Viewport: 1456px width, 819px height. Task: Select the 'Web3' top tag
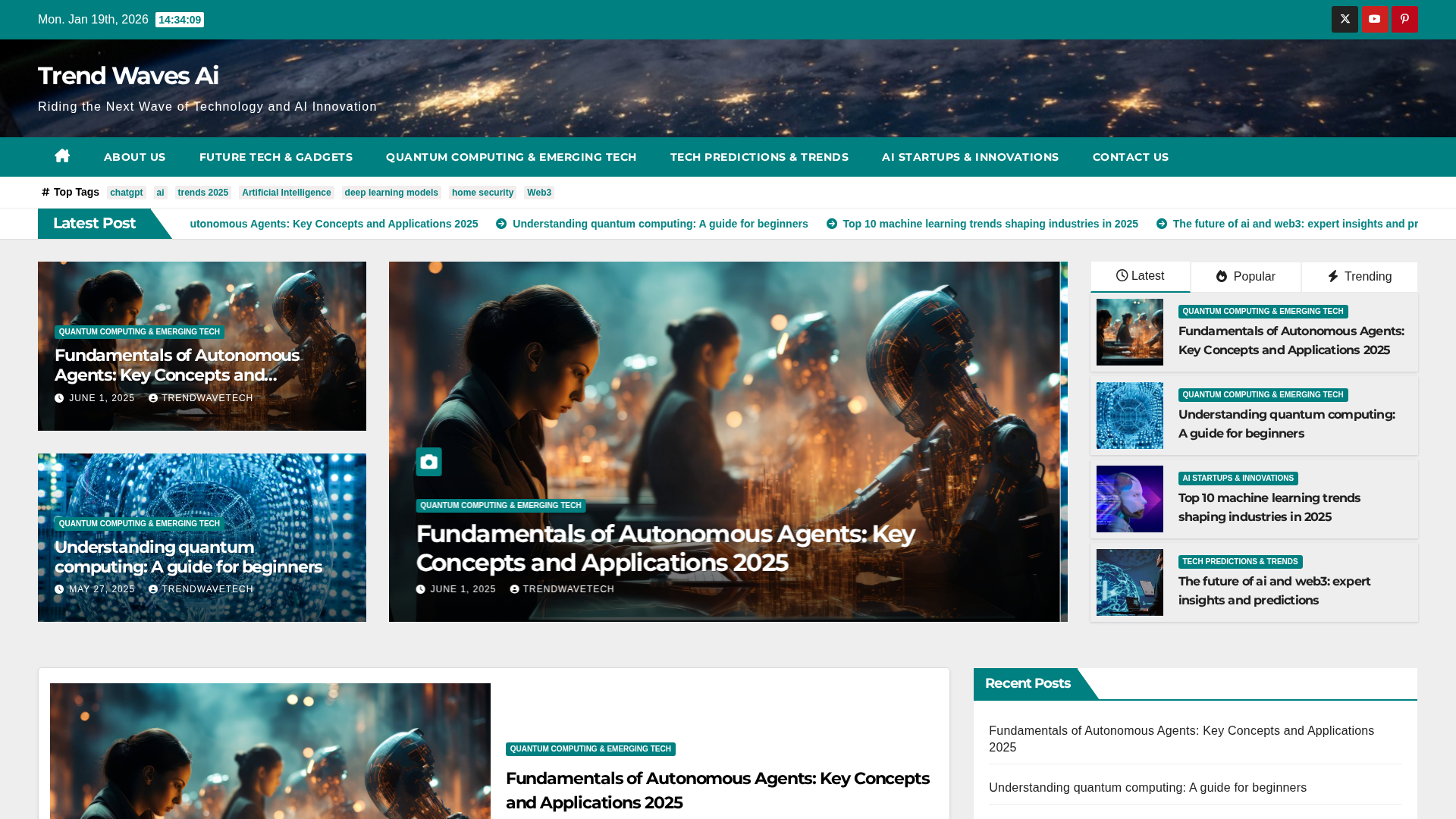point(539,193)
